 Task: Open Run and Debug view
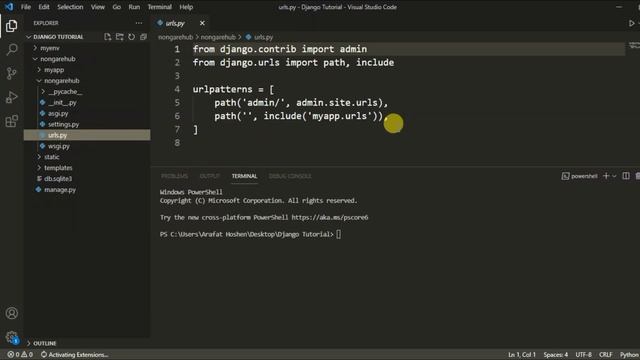pos(11,97)
